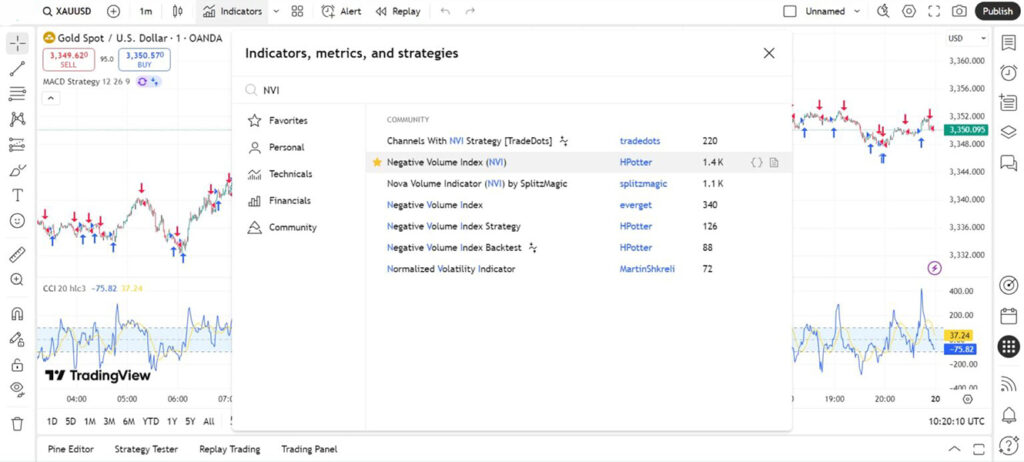Viewport: 1024px width, 462px height.
Task: Open the emoji icons tool
Action: (17, 220)
